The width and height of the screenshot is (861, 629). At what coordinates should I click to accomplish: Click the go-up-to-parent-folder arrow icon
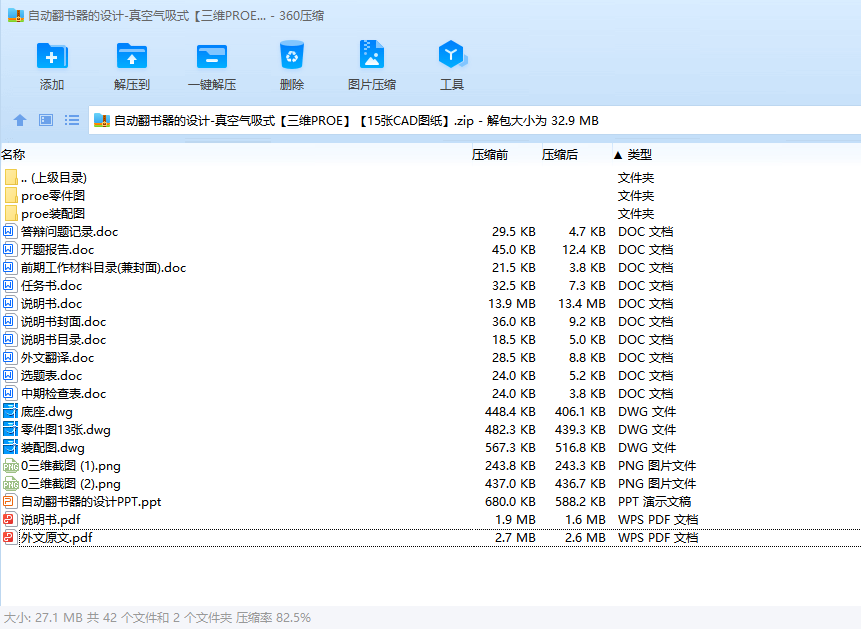pyautogui.click(x=19, y=120)
